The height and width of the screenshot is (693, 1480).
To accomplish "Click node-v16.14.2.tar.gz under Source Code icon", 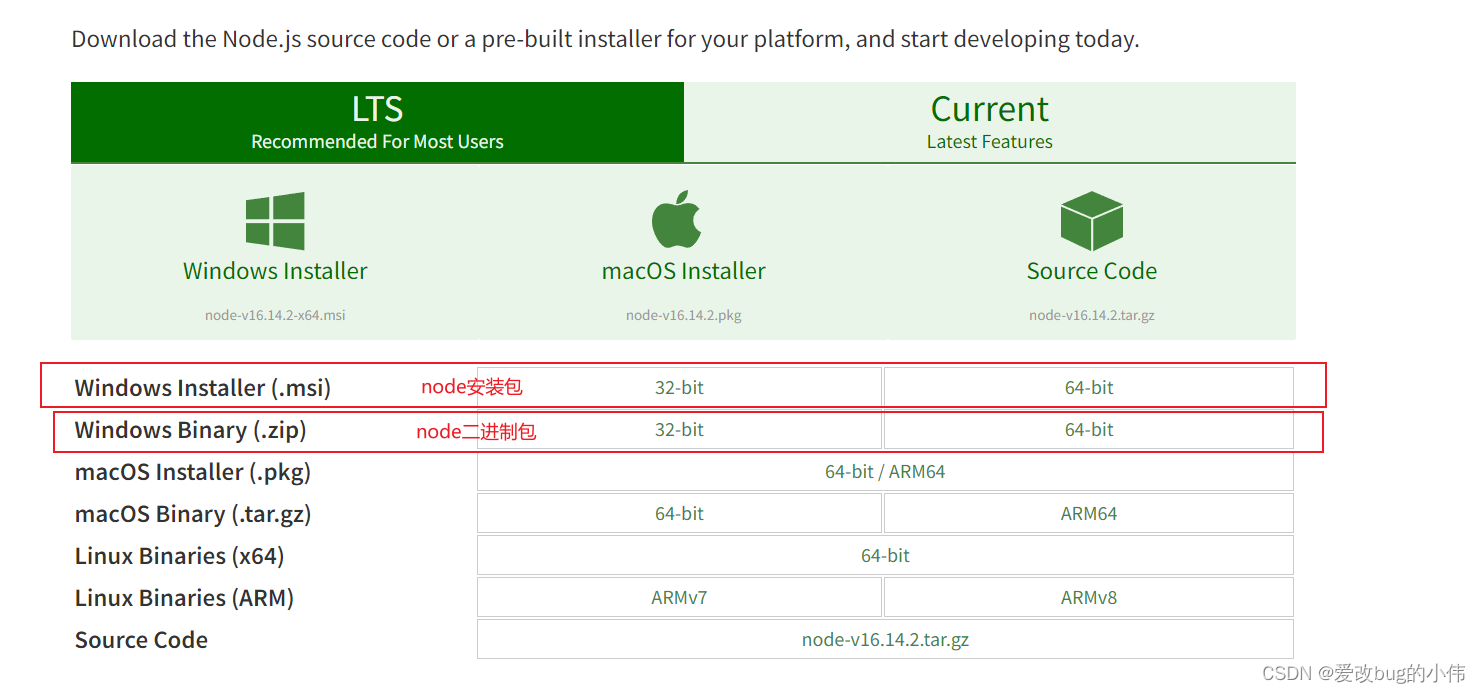I will pyautogui.click(x=1092, y=315).
